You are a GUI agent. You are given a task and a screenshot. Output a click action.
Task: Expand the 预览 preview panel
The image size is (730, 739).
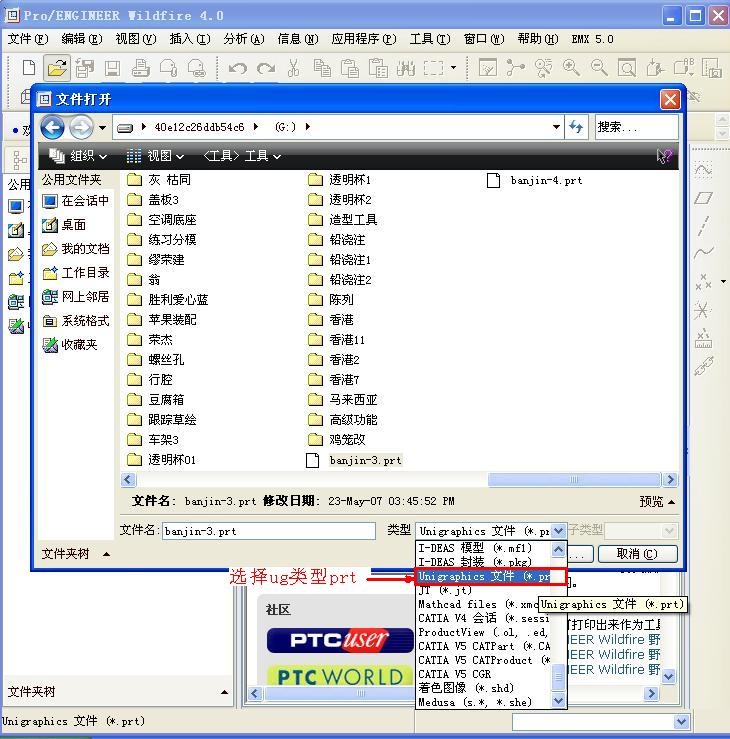656,502
